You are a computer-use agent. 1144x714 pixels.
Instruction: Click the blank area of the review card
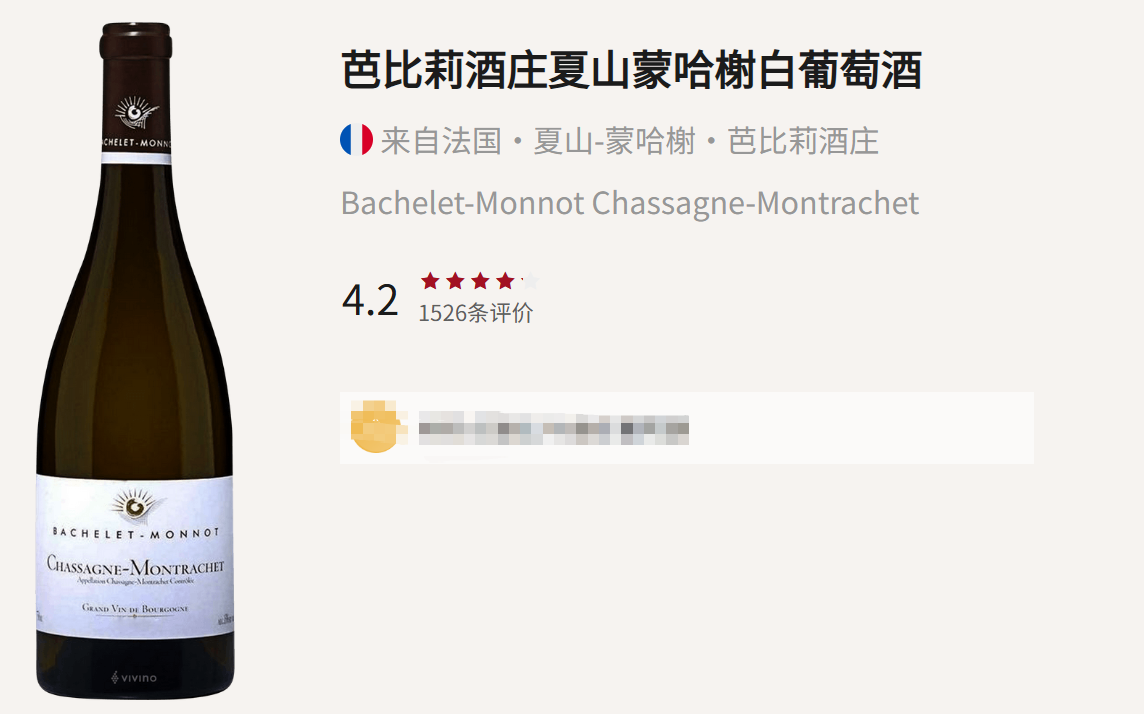point(861,428)
